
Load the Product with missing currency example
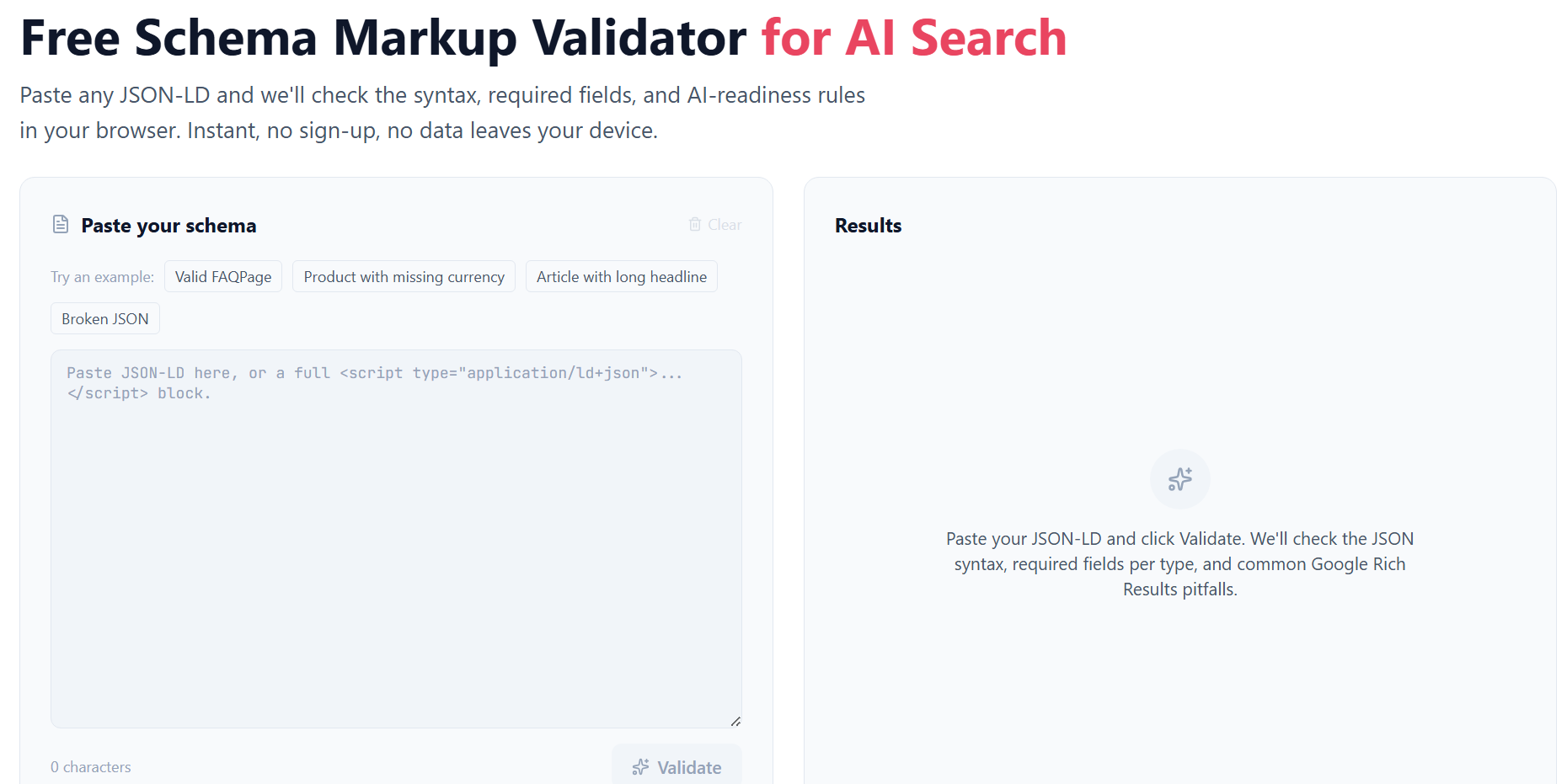click(x=404, y=276)
